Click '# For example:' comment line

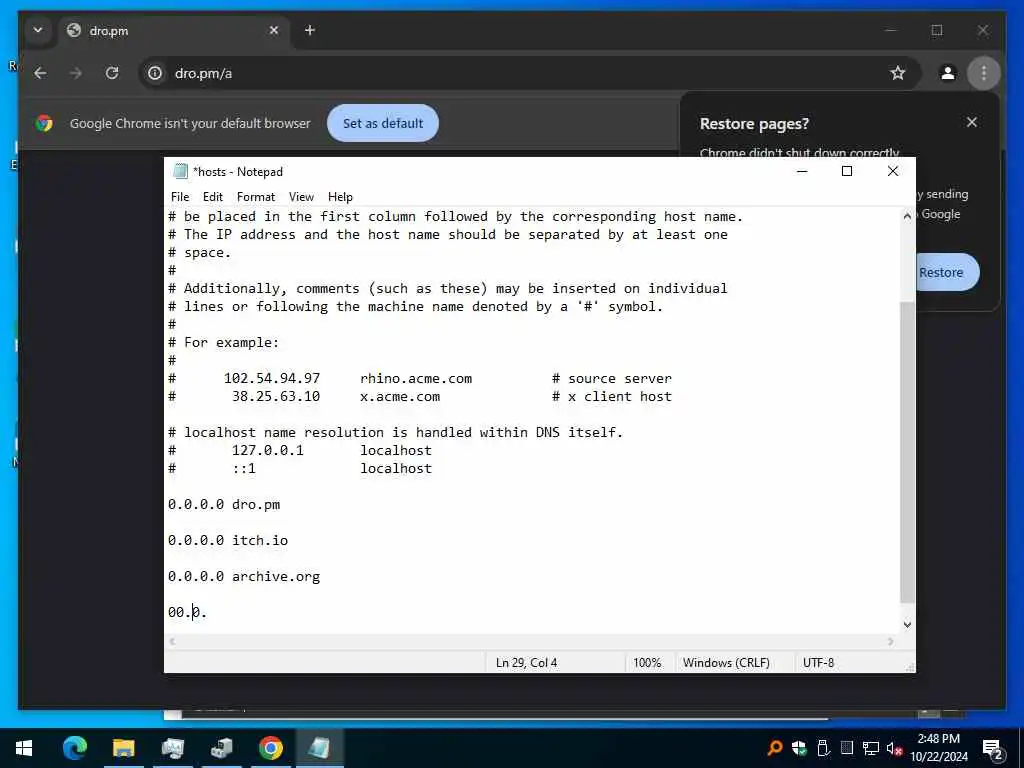tap(223, 342)
